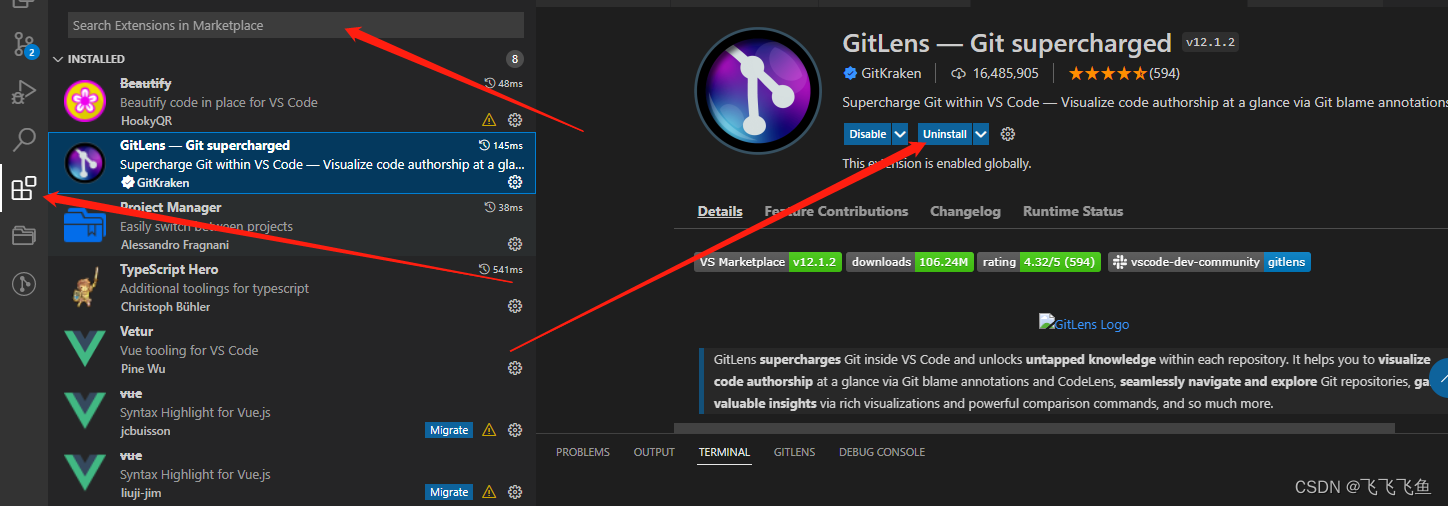The width and height of the screenshot is (1448, 506).
Task: Select the TERMINAL panel tab
Action: 724,452
